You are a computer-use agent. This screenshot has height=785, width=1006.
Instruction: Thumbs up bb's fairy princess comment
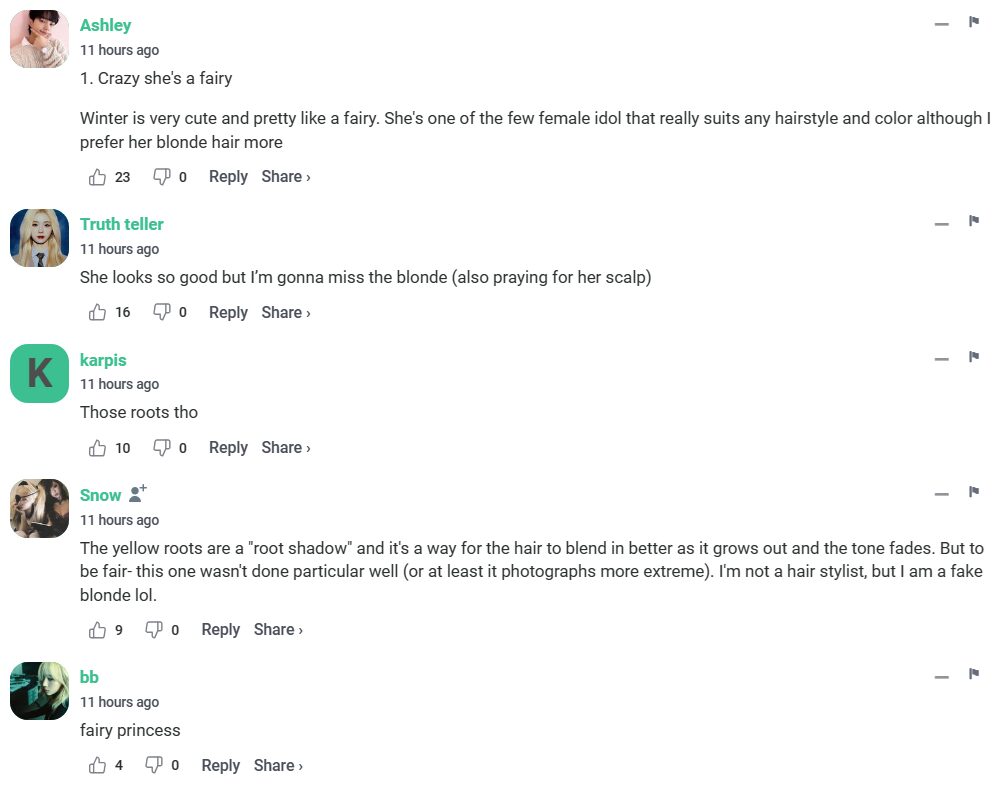pyautogui.click(x=98, y=766)
